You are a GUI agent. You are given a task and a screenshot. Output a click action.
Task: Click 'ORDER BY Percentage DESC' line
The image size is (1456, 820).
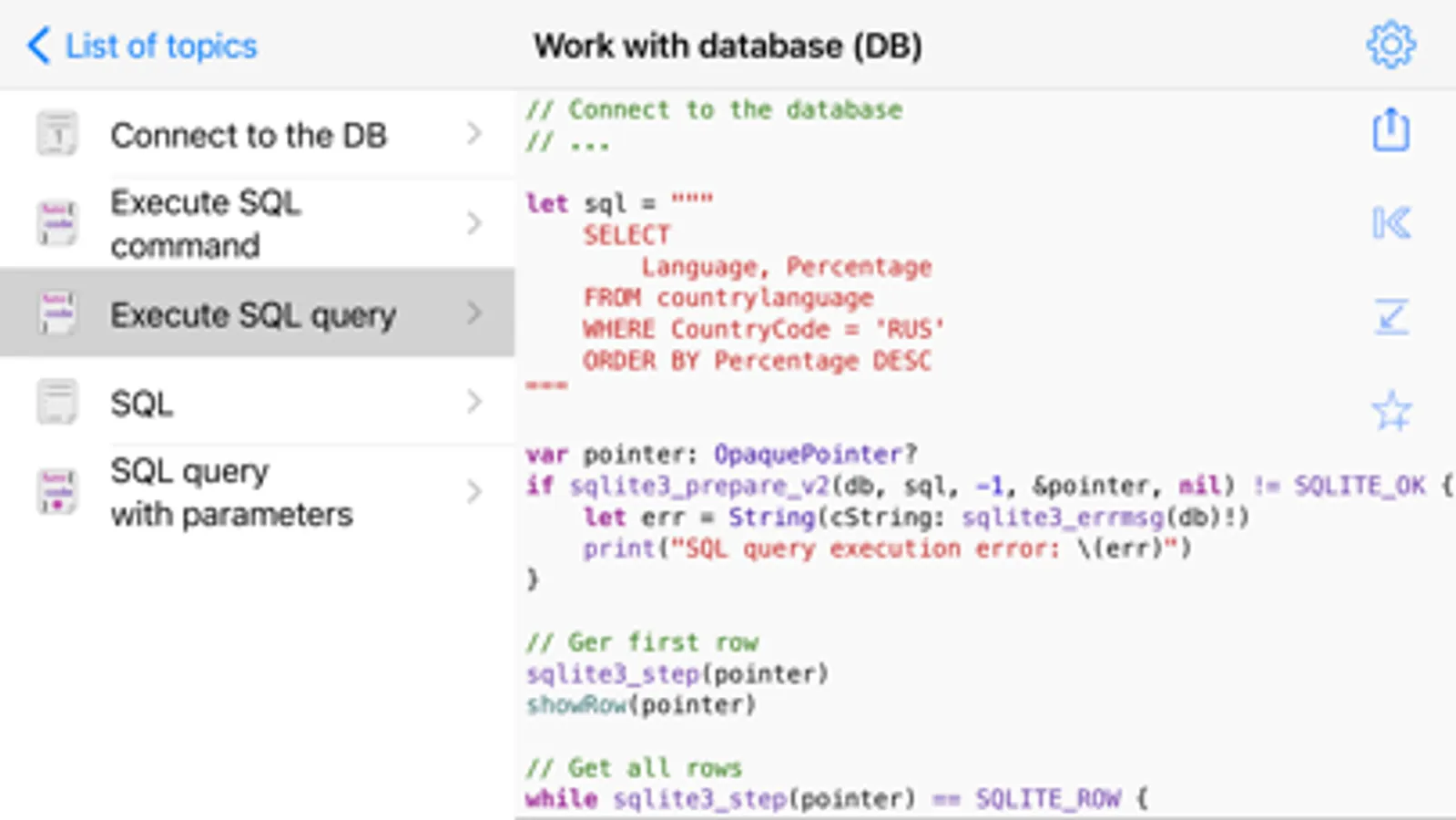[x=758, y=361]
